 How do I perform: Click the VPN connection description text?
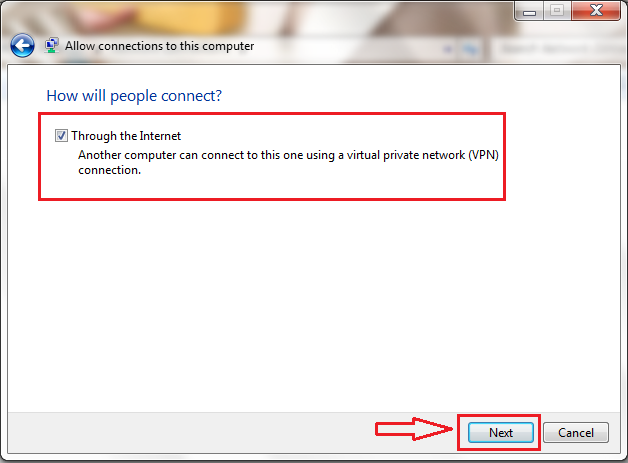tap(288, 162)
